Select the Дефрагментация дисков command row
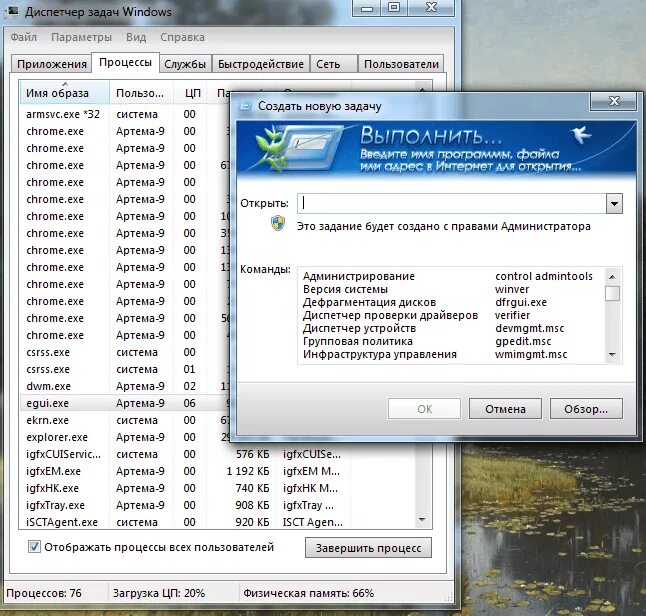The image size is (646, 616). coord(452,302)
